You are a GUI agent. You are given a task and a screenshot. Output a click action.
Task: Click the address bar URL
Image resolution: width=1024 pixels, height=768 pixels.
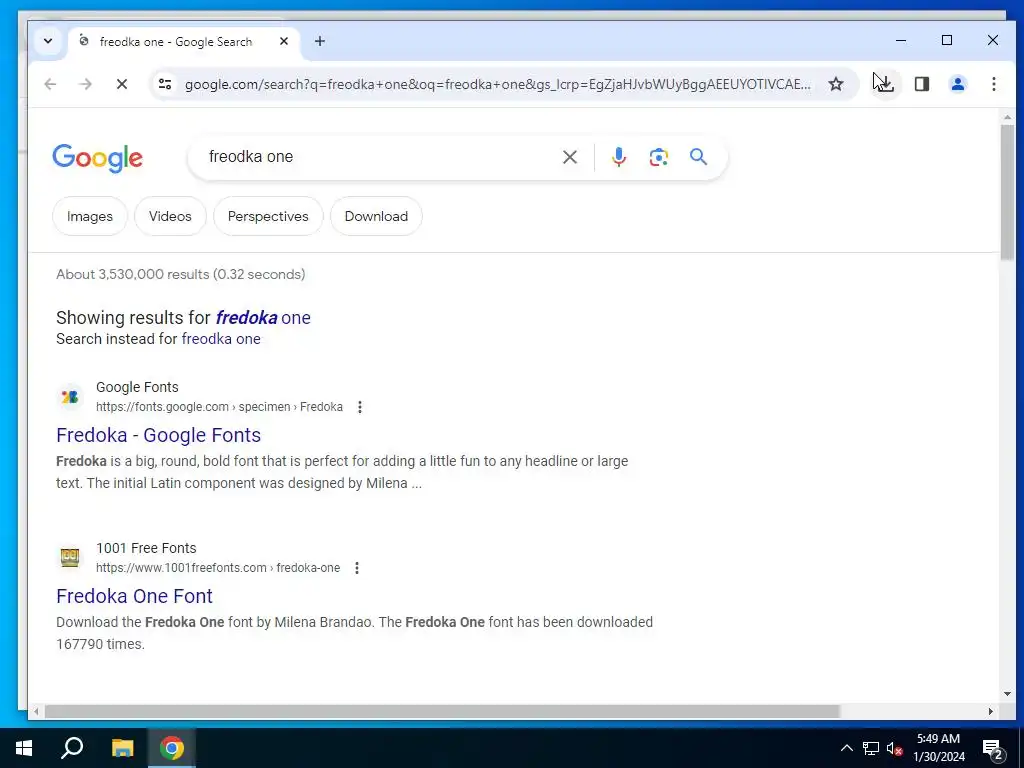[x=498, y=84]
